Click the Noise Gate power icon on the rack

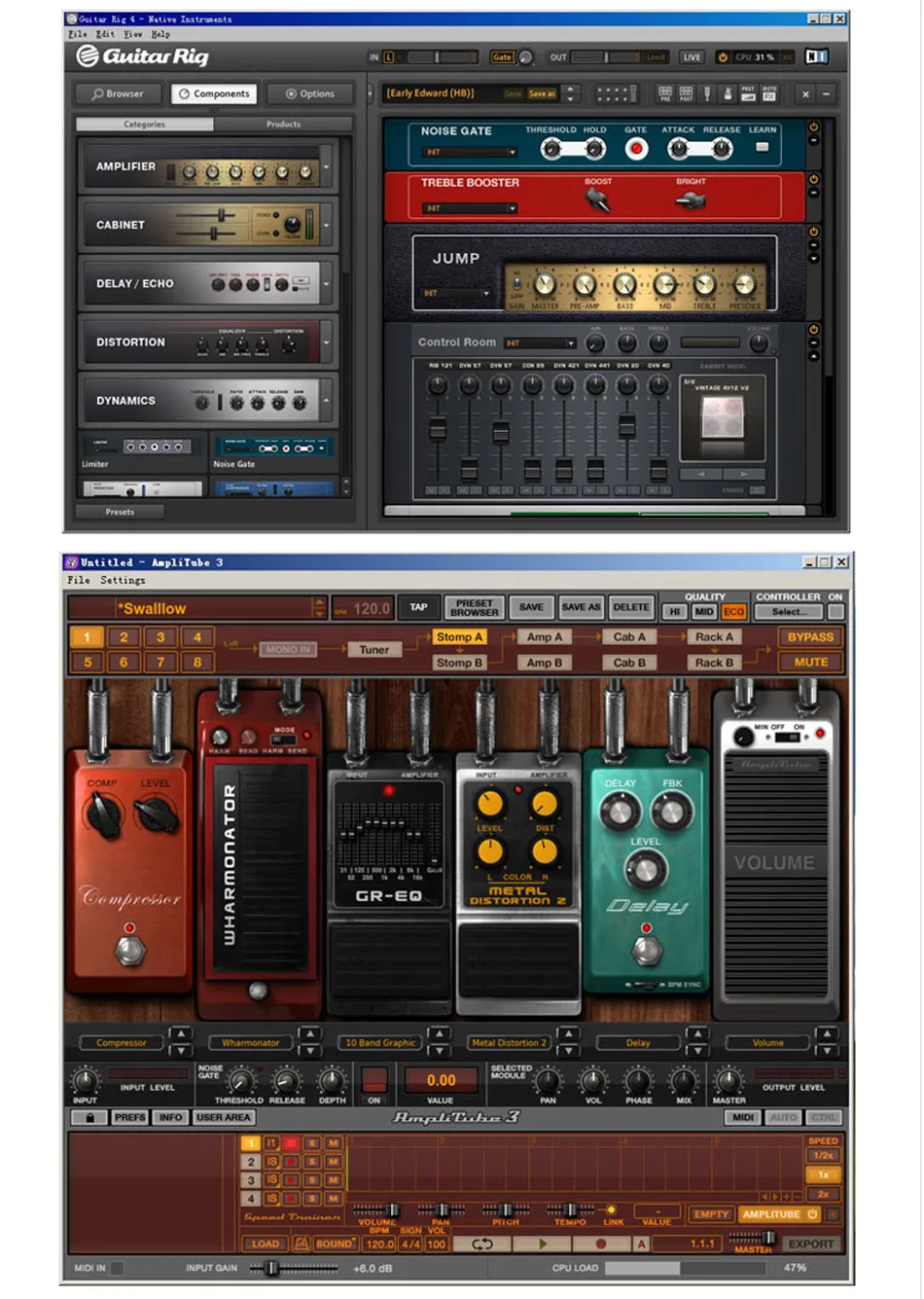[x=814, y=127]
